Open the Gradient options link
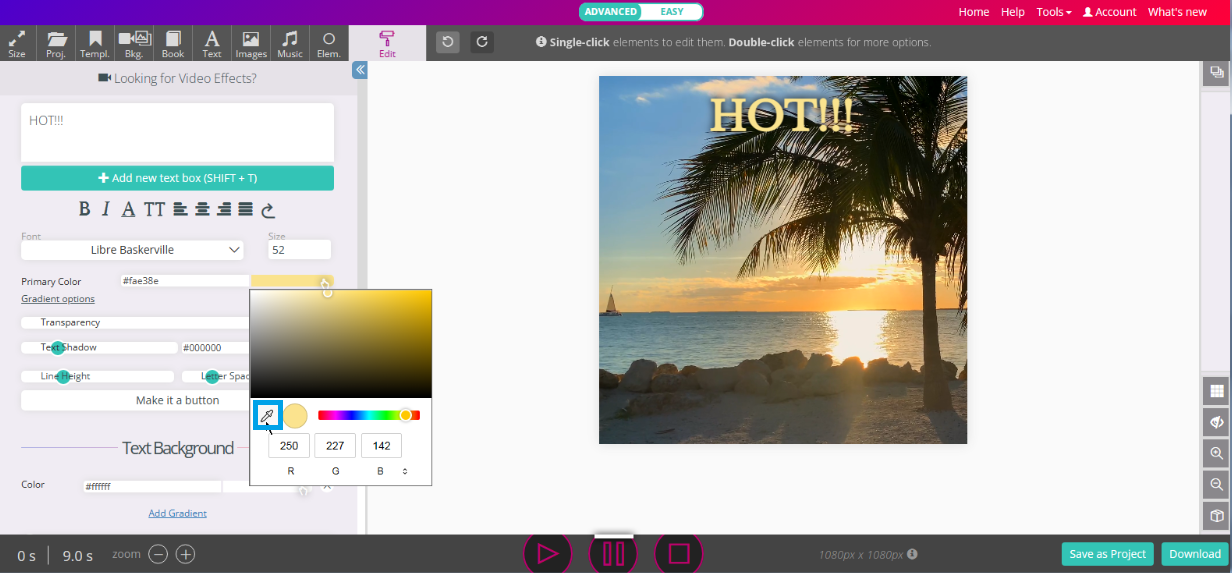This screenshot has height=573, width=1232. coord(58,299)
